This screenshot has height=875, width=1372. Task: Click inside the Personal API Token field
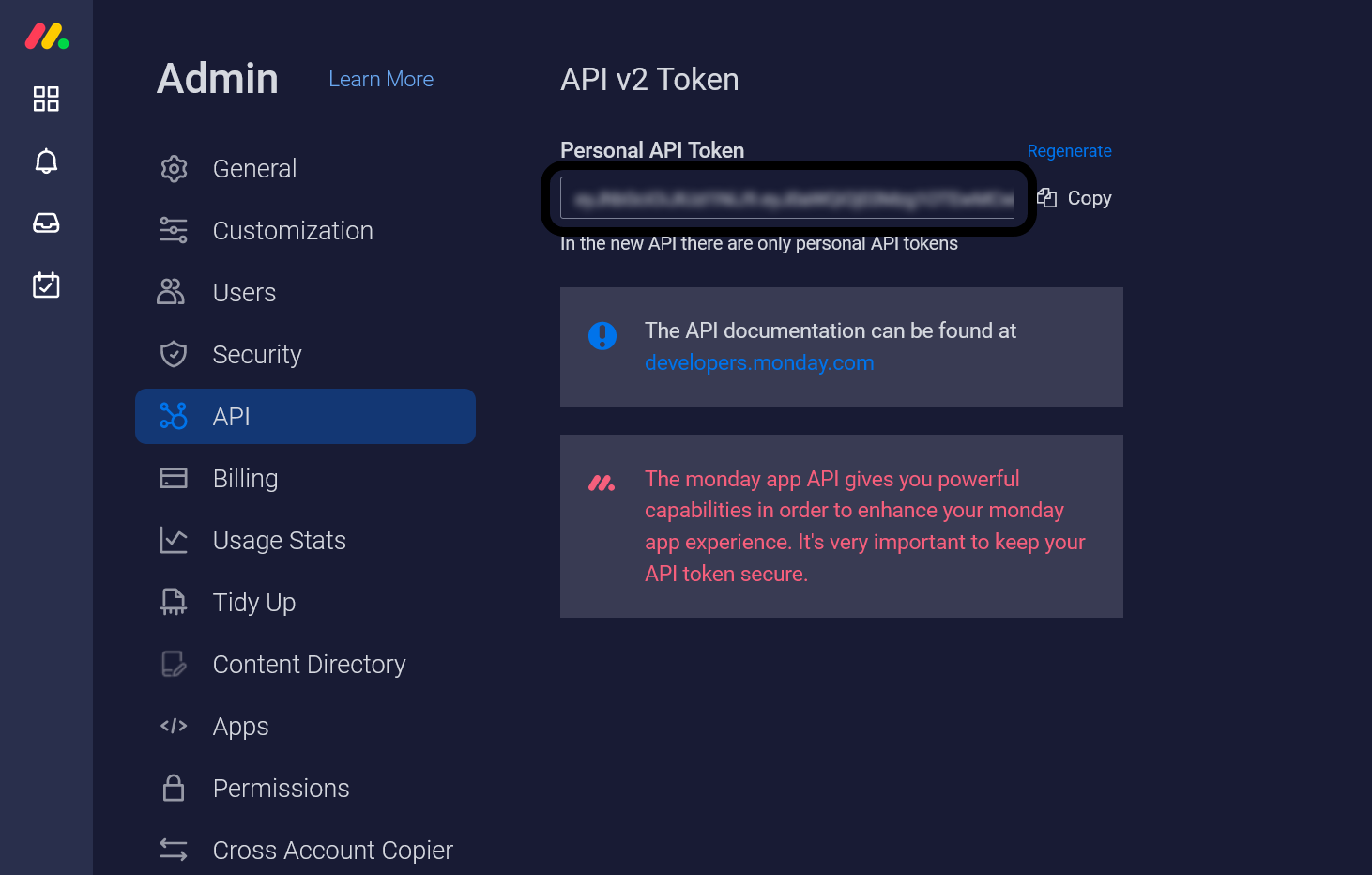(x=787, y=198)
